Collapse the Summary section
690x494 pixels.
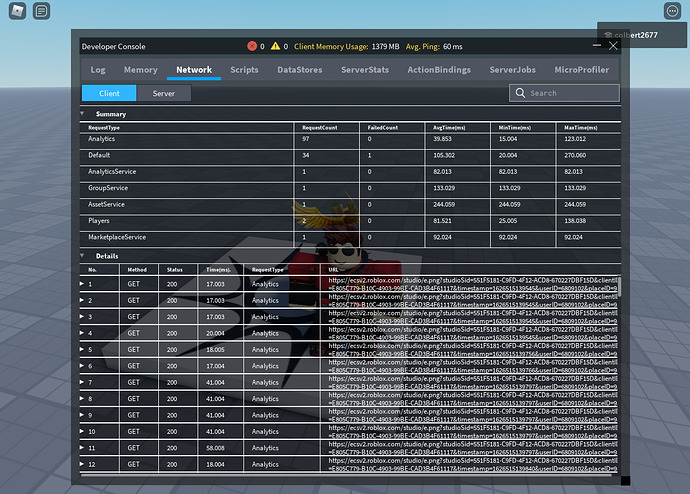point(82,113)
